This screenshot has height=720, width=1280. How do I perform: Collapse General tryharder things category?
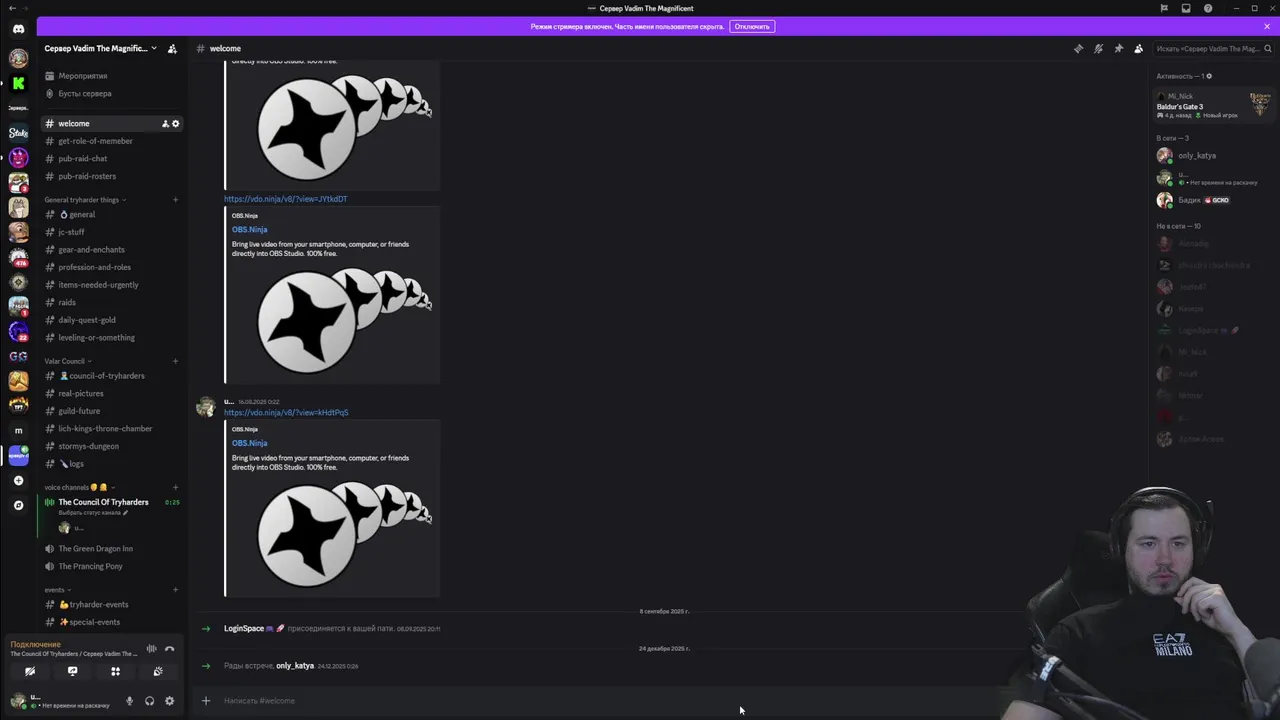[x=85, y=200]
